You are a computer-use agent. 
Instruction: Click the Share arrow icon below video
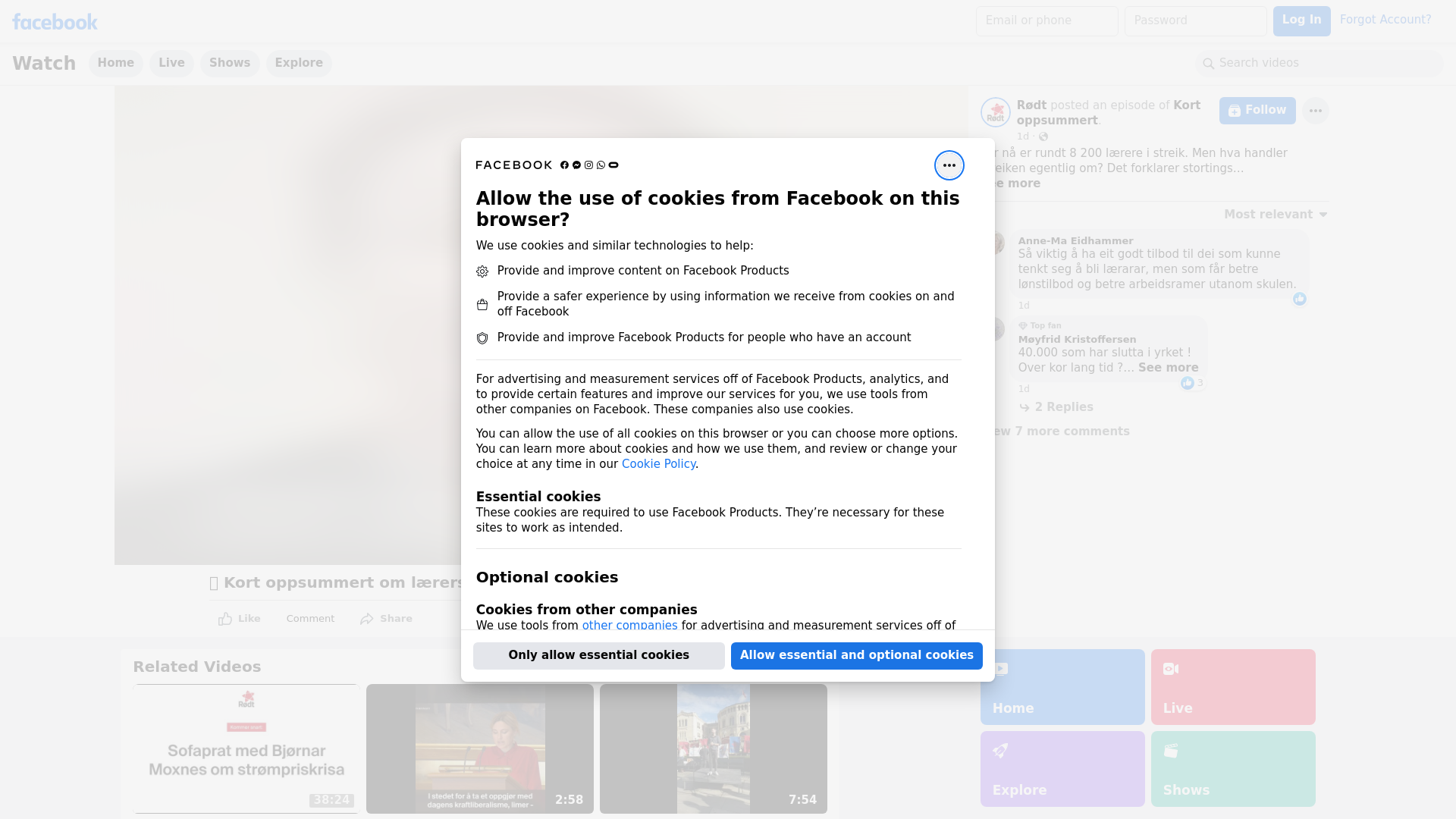coord(367,619)
